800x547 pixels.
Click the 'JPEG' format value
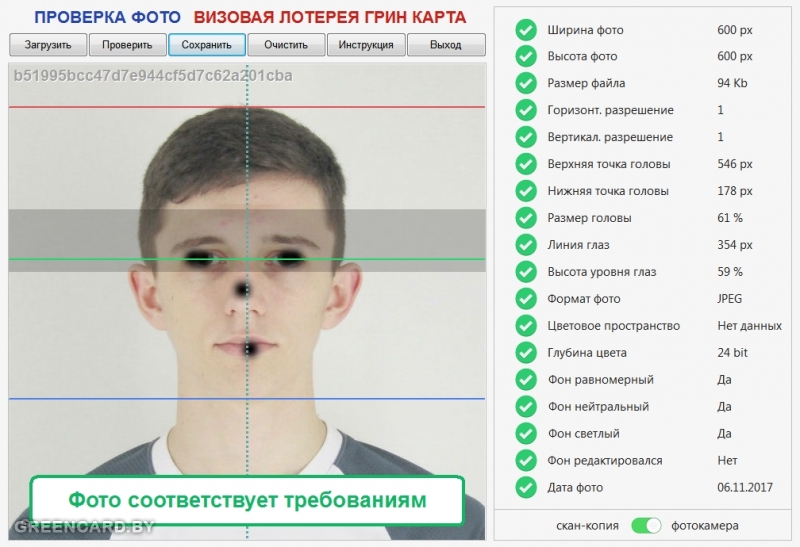(729, 299)
